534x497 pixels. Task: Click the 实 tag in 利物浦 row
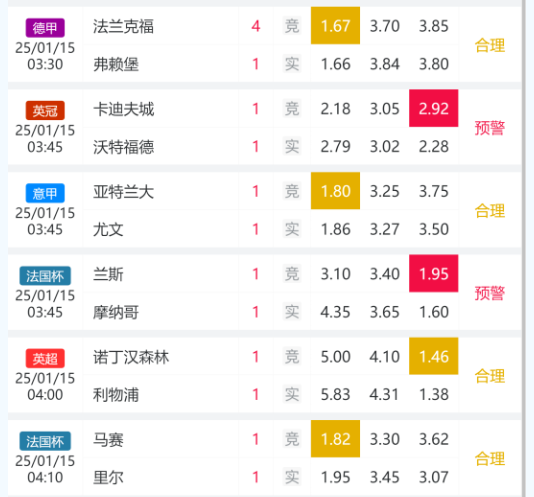tap(292, 394)
